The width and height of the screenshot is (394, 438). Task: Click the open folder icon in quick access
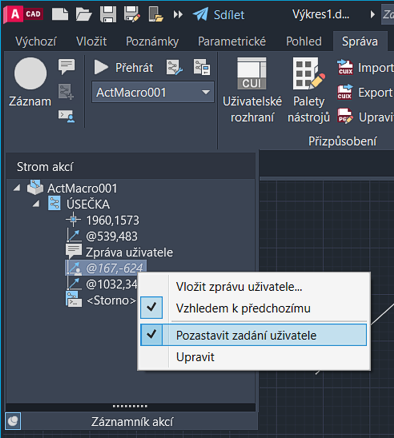pos(84,14)
